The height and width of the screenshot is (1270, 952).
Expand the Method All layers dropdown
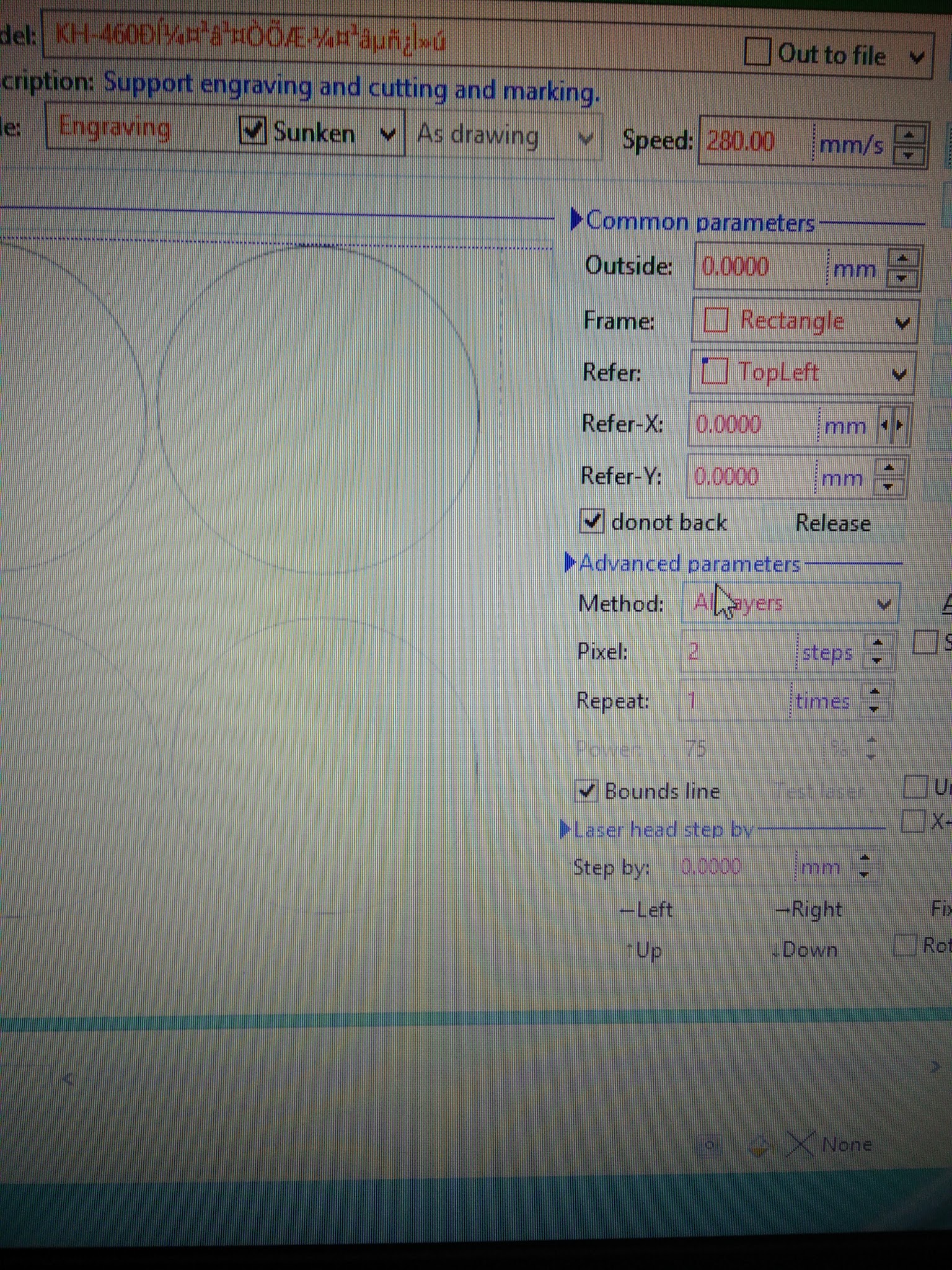(883, 604)
